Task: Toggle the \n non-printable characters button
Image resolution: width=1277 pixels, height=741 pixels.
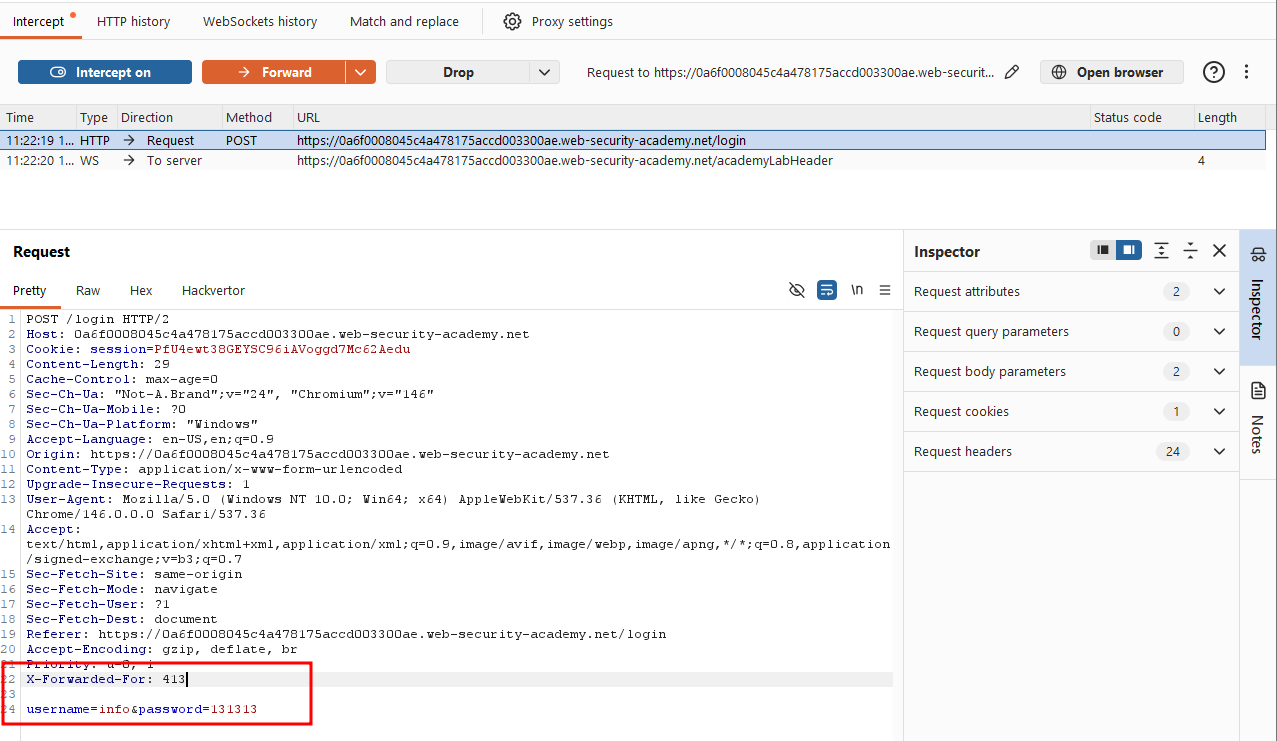Action: 857,290
